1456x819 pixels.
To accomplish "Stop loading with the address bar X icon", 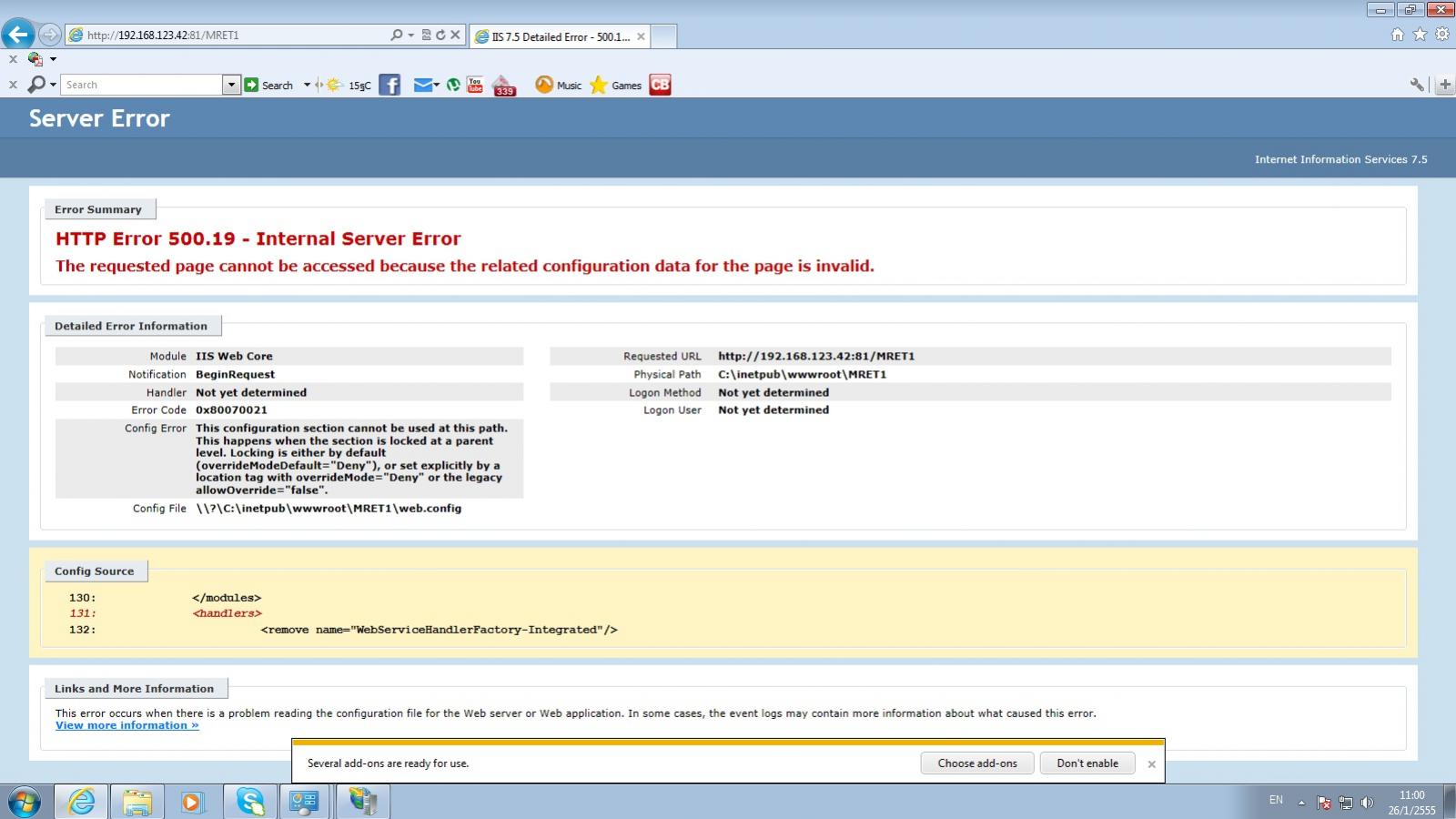I will coord(455,35).
